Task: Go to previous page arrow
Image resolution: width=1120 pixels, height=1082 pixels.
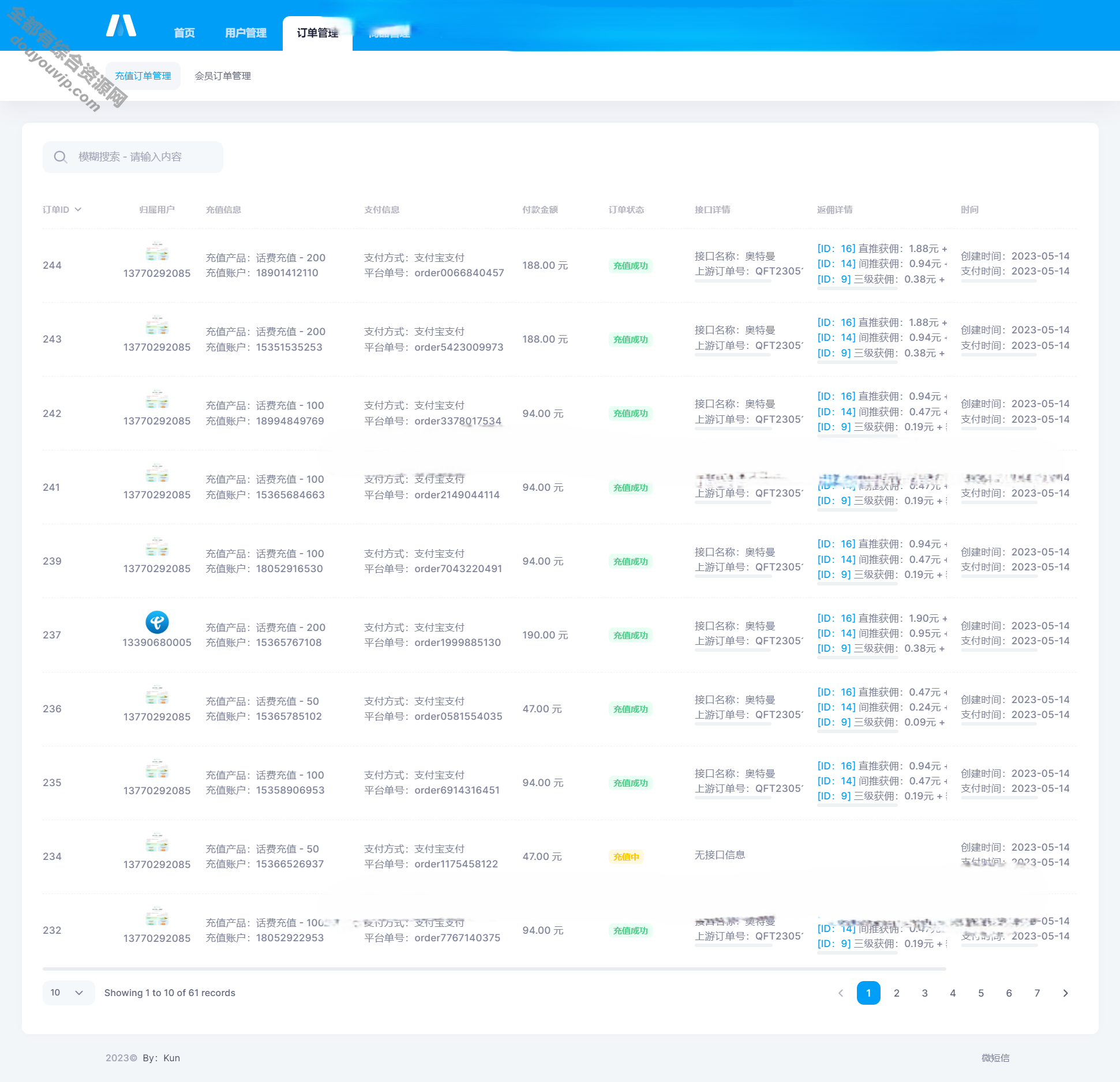Action: (841, 993)
